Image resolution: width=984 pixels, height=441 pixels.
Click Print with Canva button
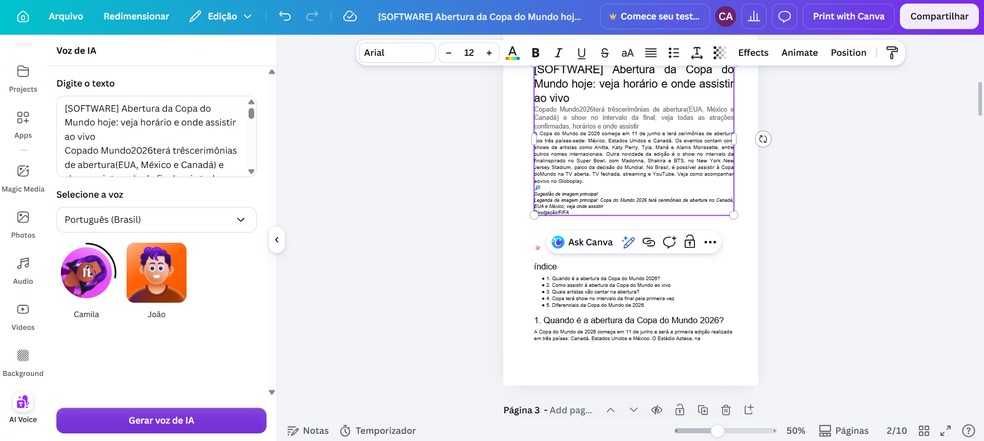point(848,16)
